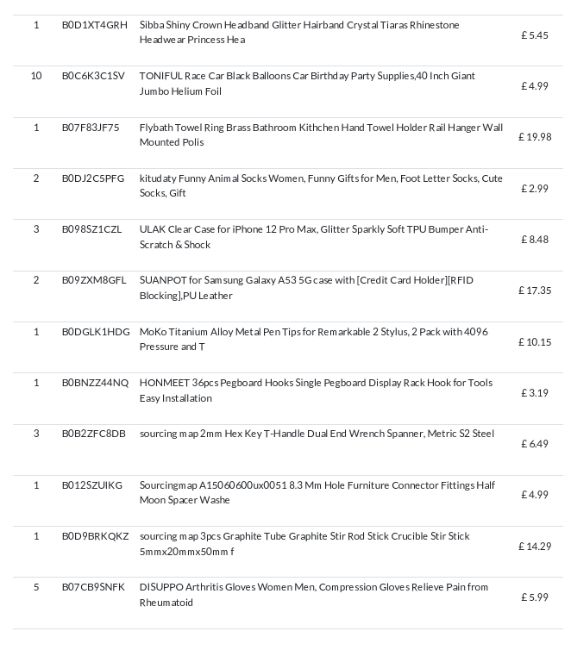
Task: Click ASIN B0B2ZFC8DB for Hex Key
Action: click(93, 434)
